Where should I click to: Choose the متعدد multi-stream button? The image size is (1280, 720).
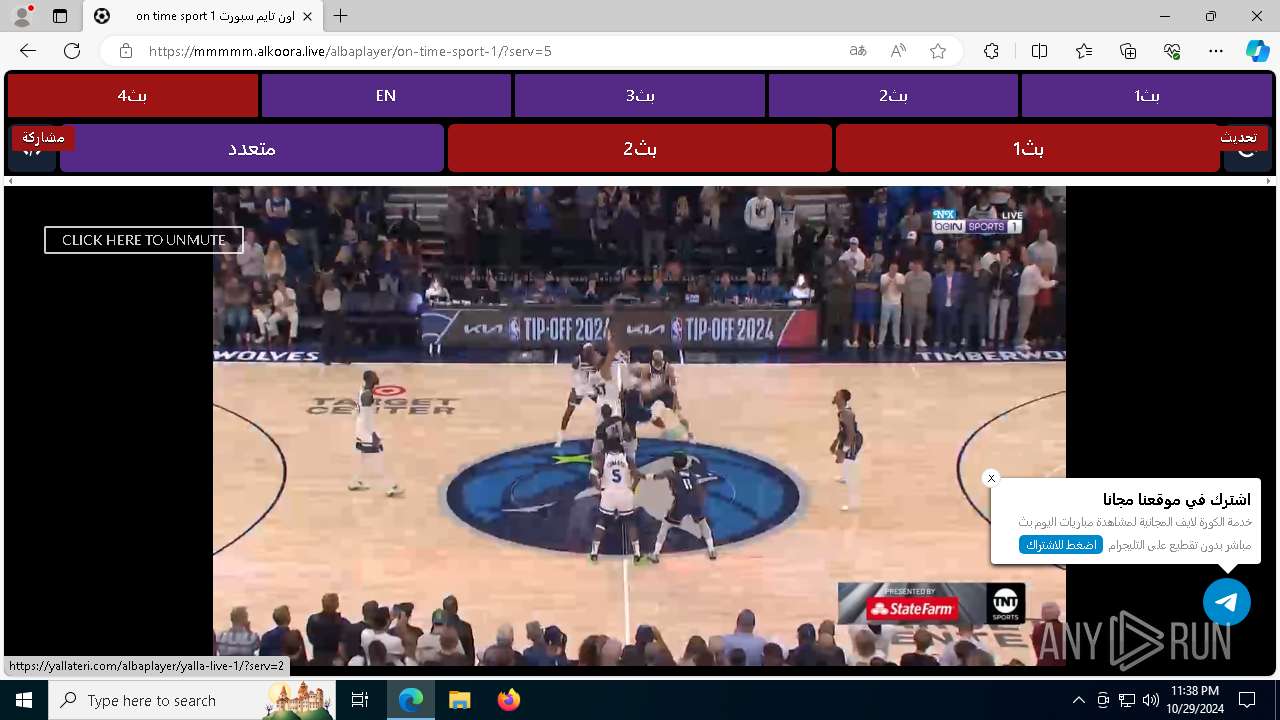252,148
